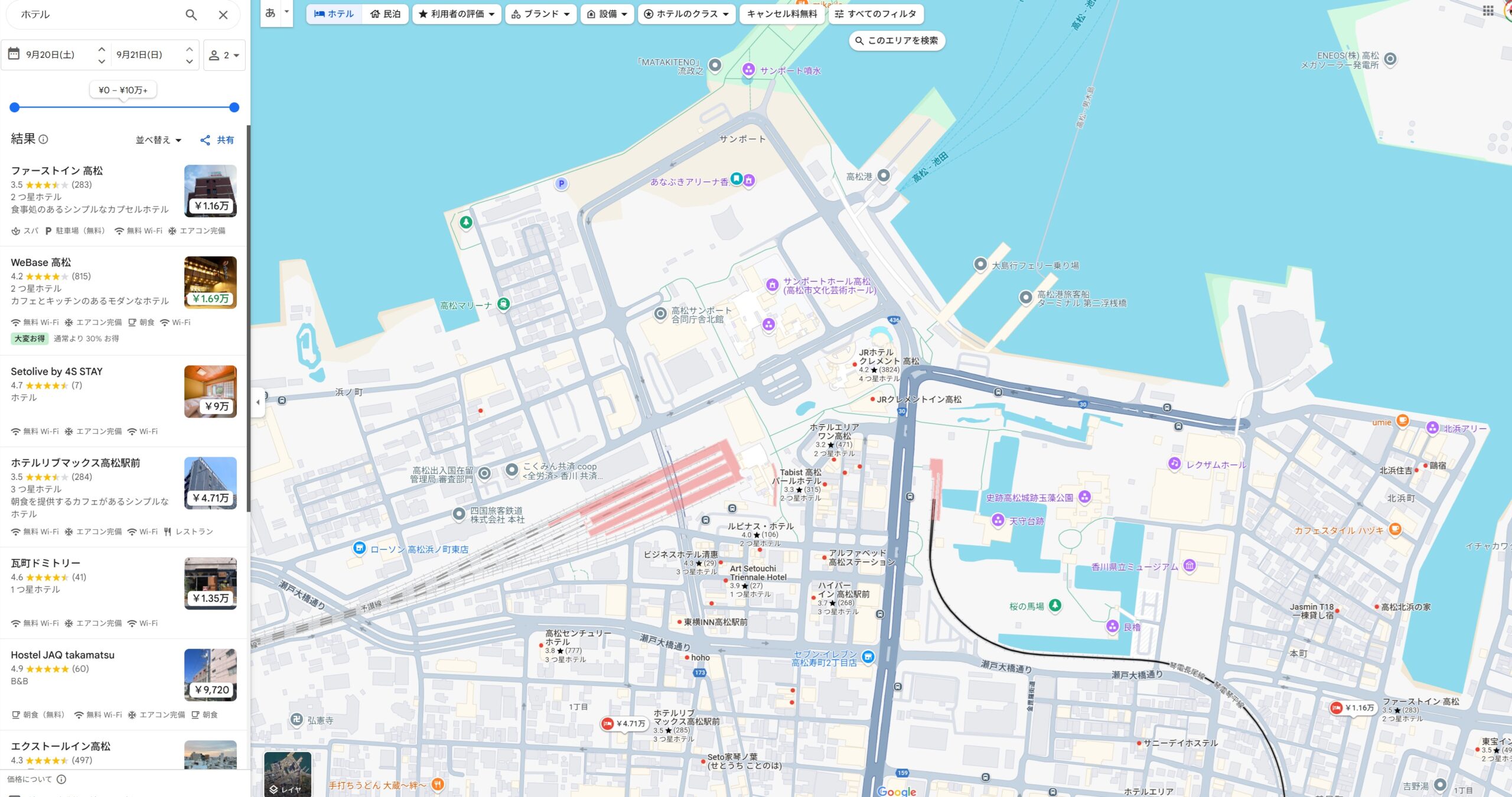This screenshot has width=1512, height=797.
Task: Click the ローソン 高松浜ノ町東店 blue pin
Action: [x=359, y=548]
